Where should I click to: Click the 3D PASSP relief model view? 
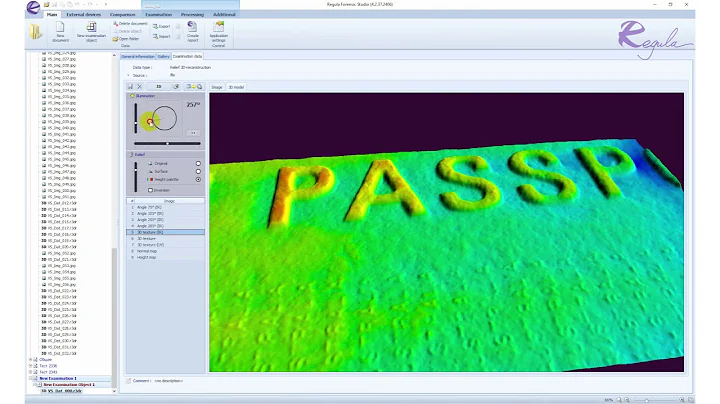446,232
